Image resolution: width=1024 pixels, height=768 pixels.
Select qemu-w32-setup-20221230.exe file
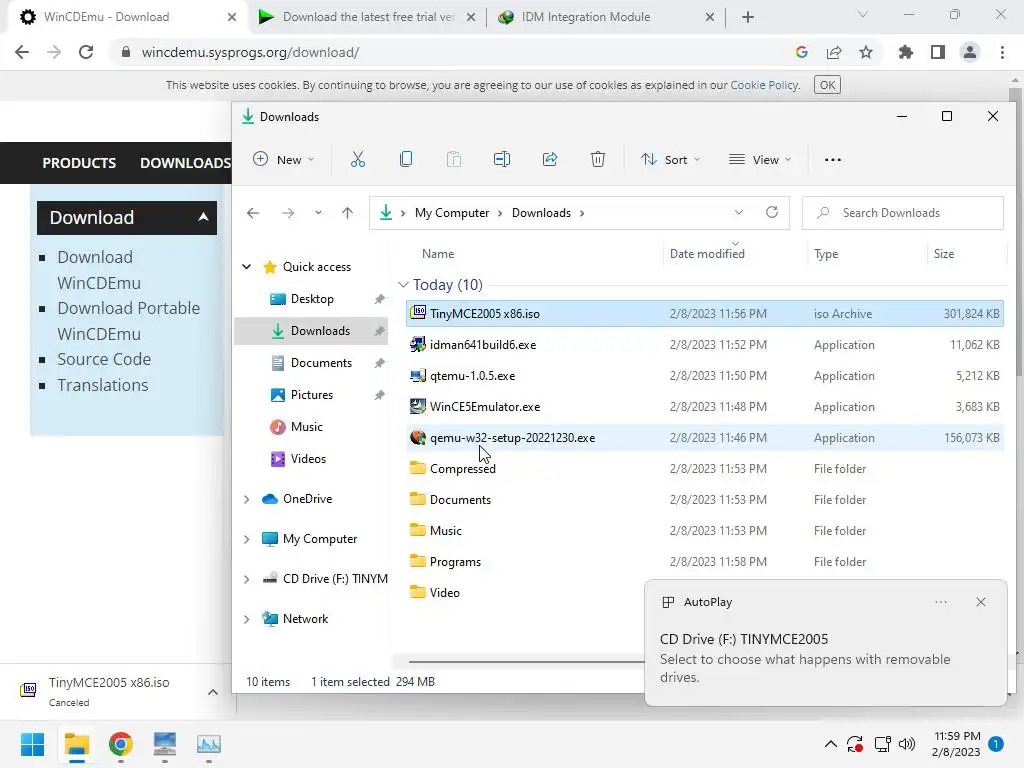point(705,438)
